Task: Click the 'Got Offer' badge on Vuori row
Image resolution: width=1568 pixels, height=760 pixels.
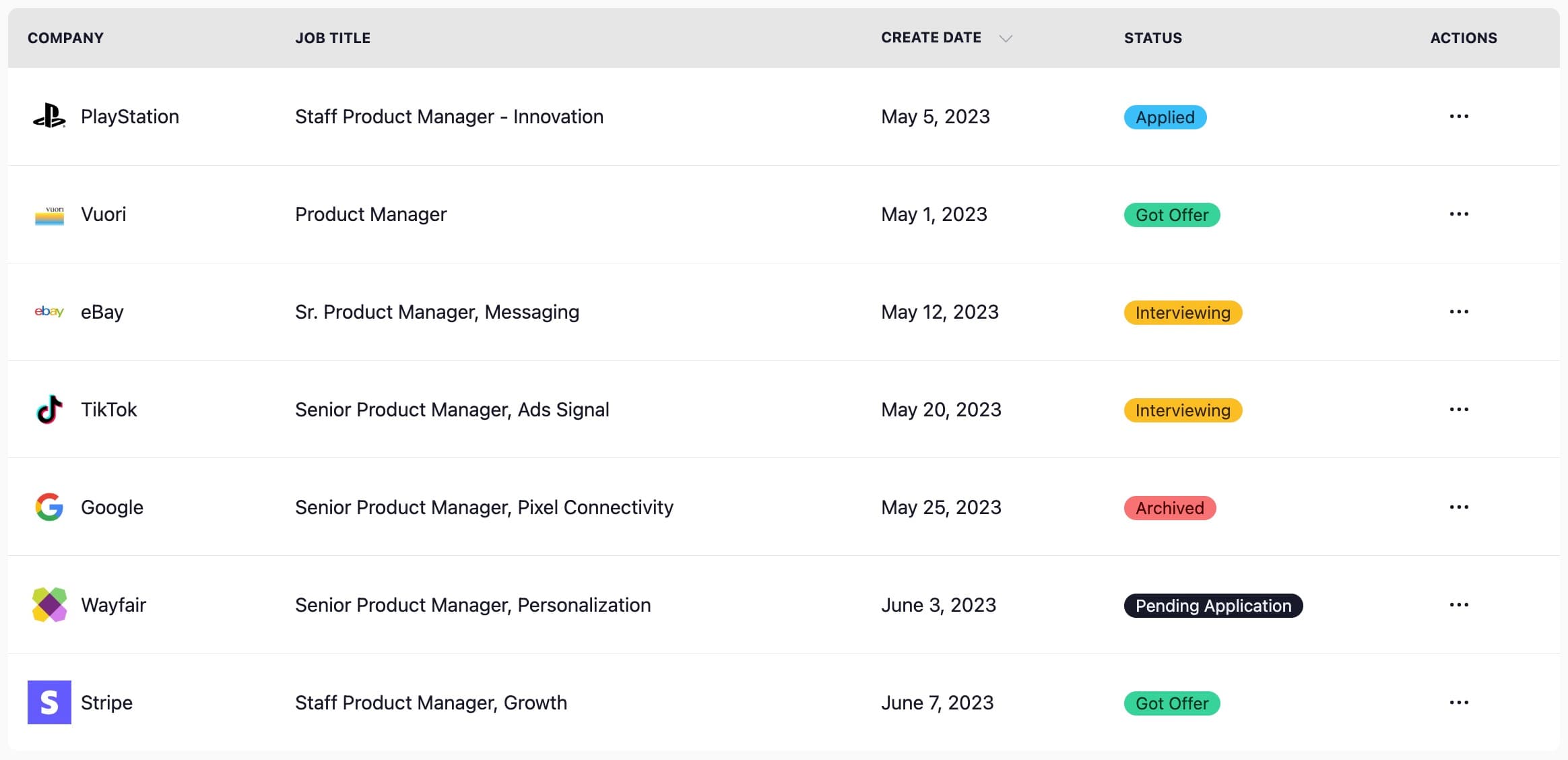Action: (1171, 214)
